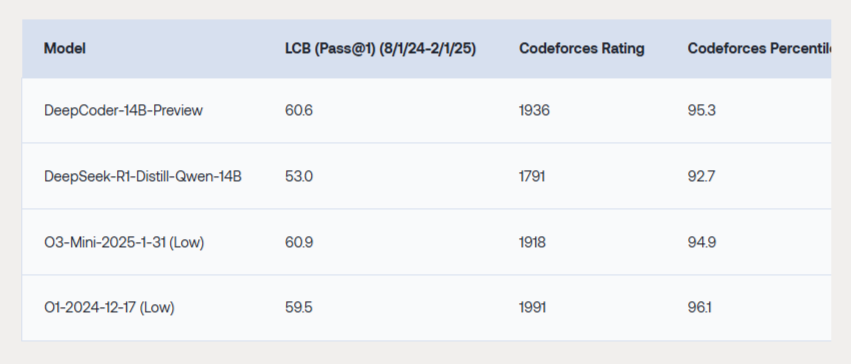The width and height of the screenshot is (851, 364).
Task: Click the 1936 Codeforces rating cell
Action: point(535,111)
